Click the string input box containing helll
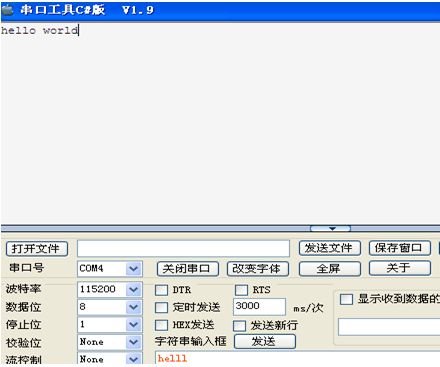Screen dimensions: 440x367 pos(297,359)
